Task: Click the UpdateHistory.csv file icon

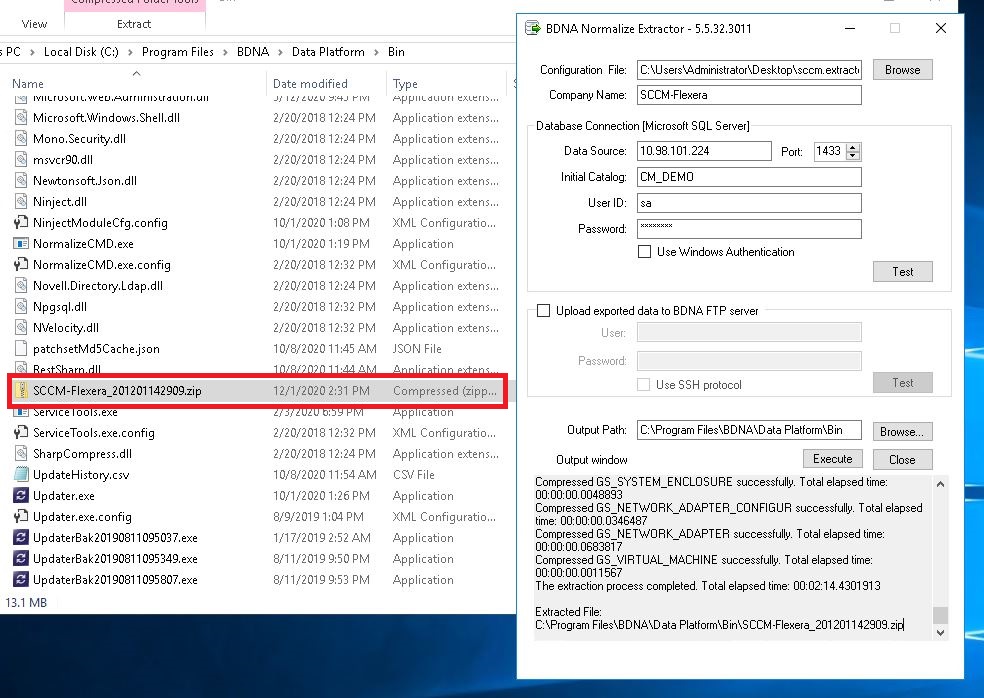Action: point(21,475)
